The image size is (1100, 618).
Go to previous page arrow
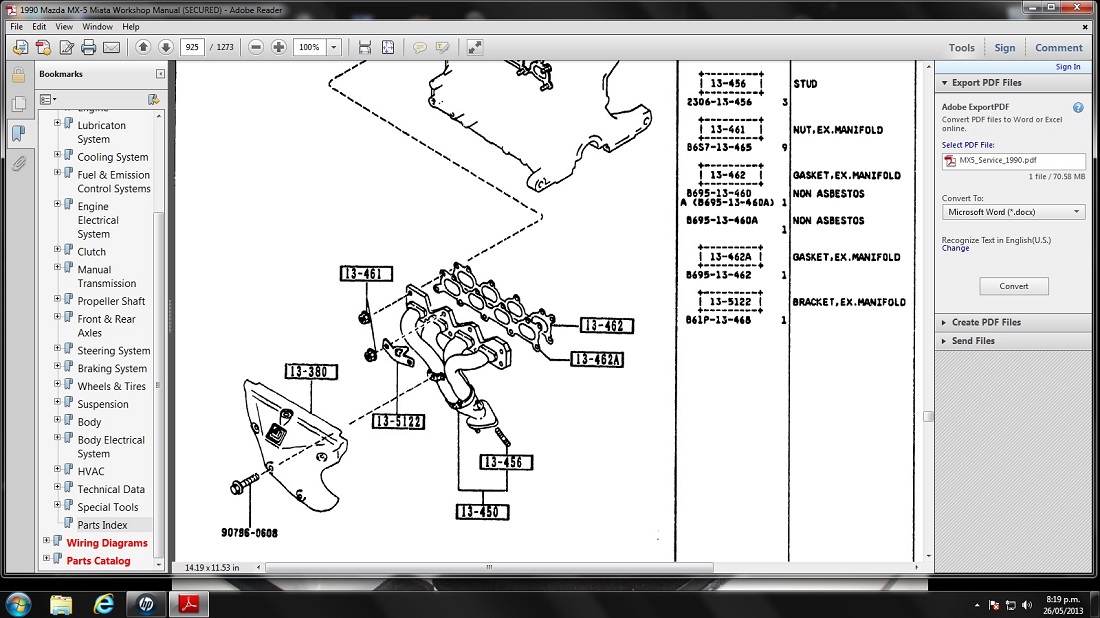click(x=143, y=47)
